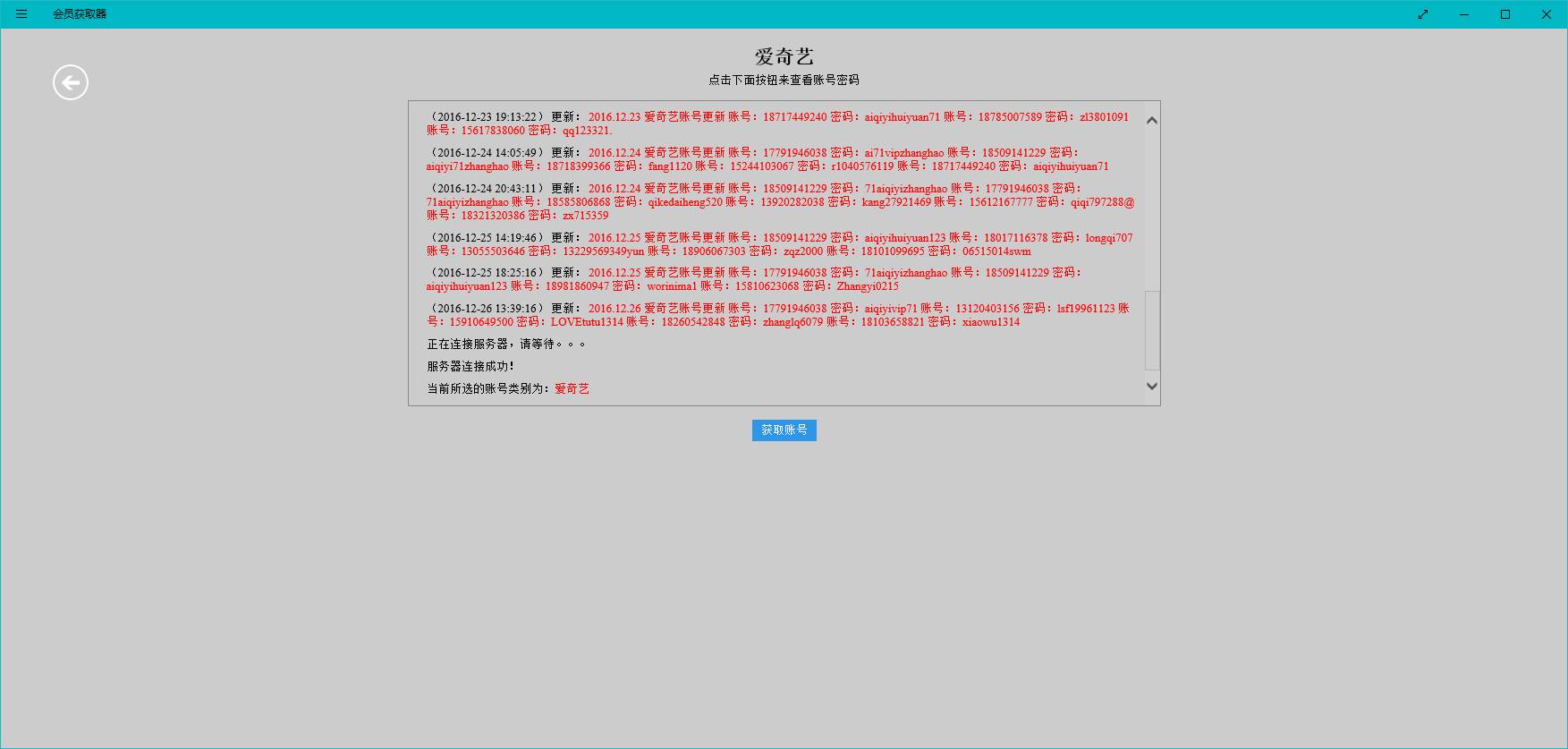
Task: Go back with the circular arrow button
Action: (71, 82)
